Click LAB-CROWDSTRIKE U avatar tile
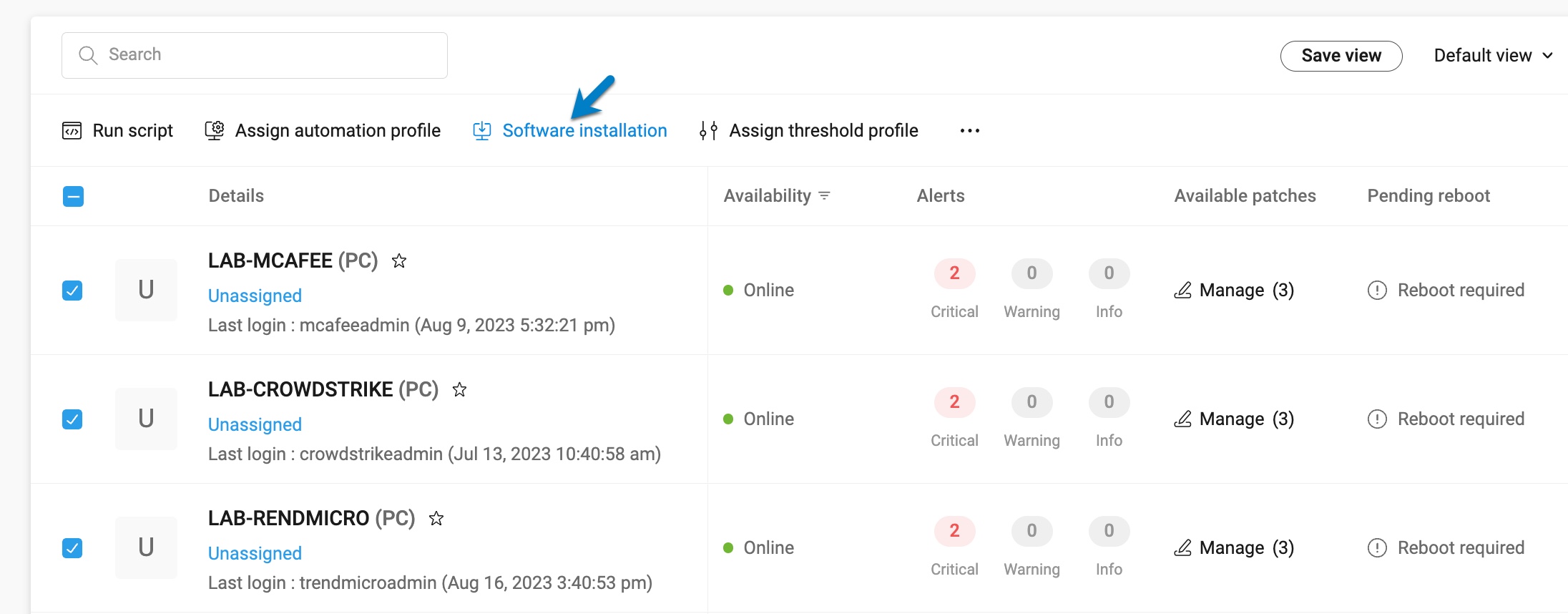This screenshot has width=1568, height=614. pos(146,419)
